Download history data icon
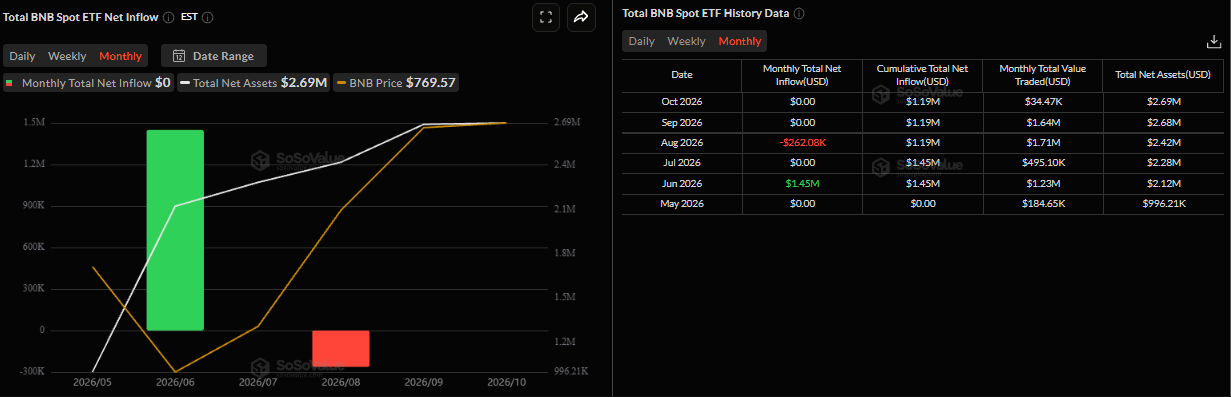The height and width of the screenshot is (397, 1231). [1213, 41]
